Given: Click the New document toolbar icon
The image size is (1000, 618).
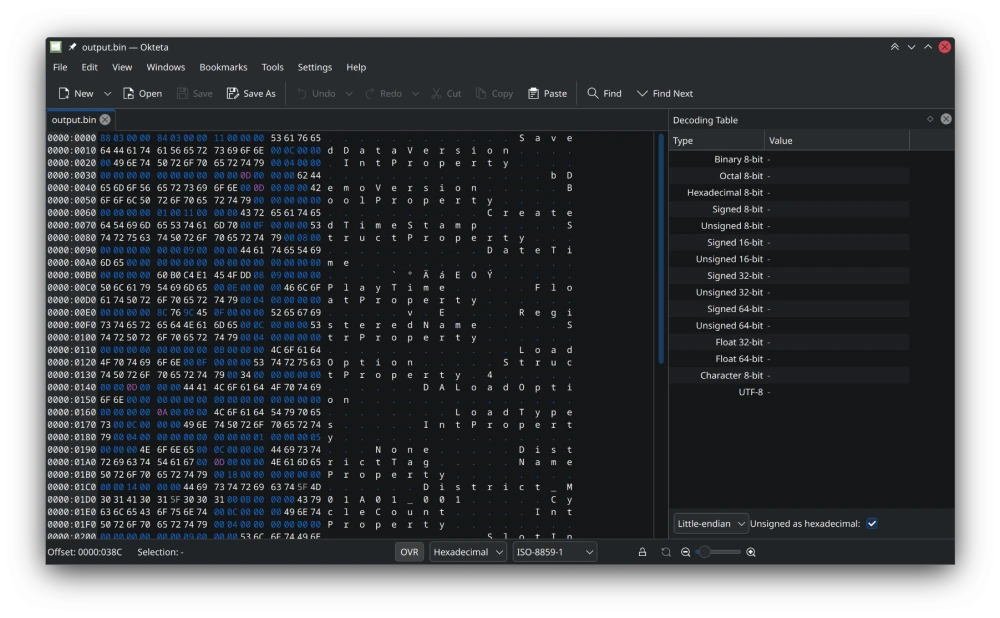Looking at the screenshot, I should (x=64, y=93).
